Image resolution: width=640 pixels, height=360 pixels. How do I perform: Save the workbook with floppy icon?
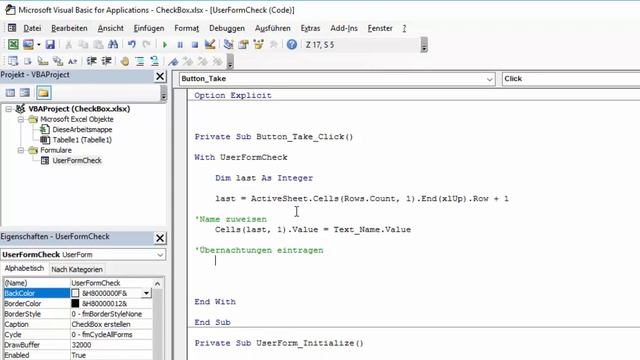tap(50, 44)
